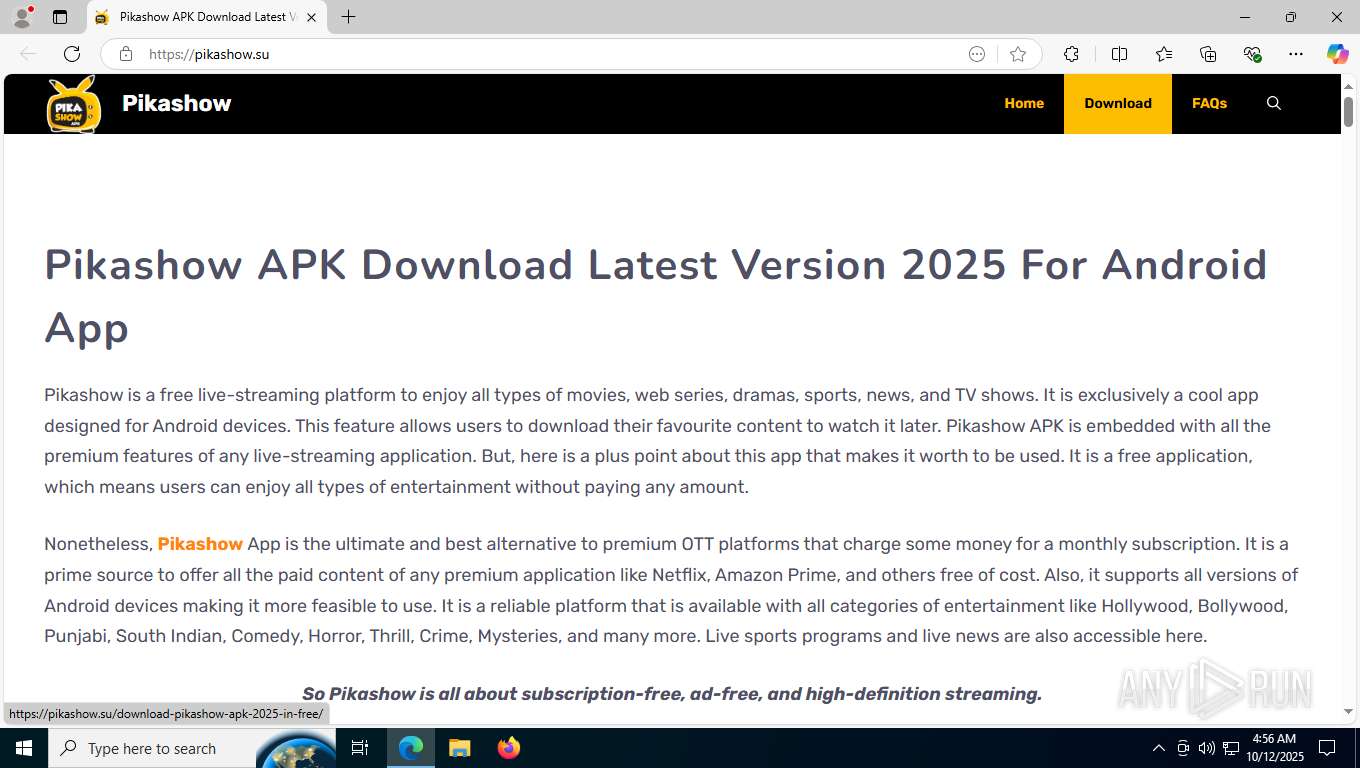Open the network tray icon
Screen dimensions: 1360x768
click(1231, 748)
